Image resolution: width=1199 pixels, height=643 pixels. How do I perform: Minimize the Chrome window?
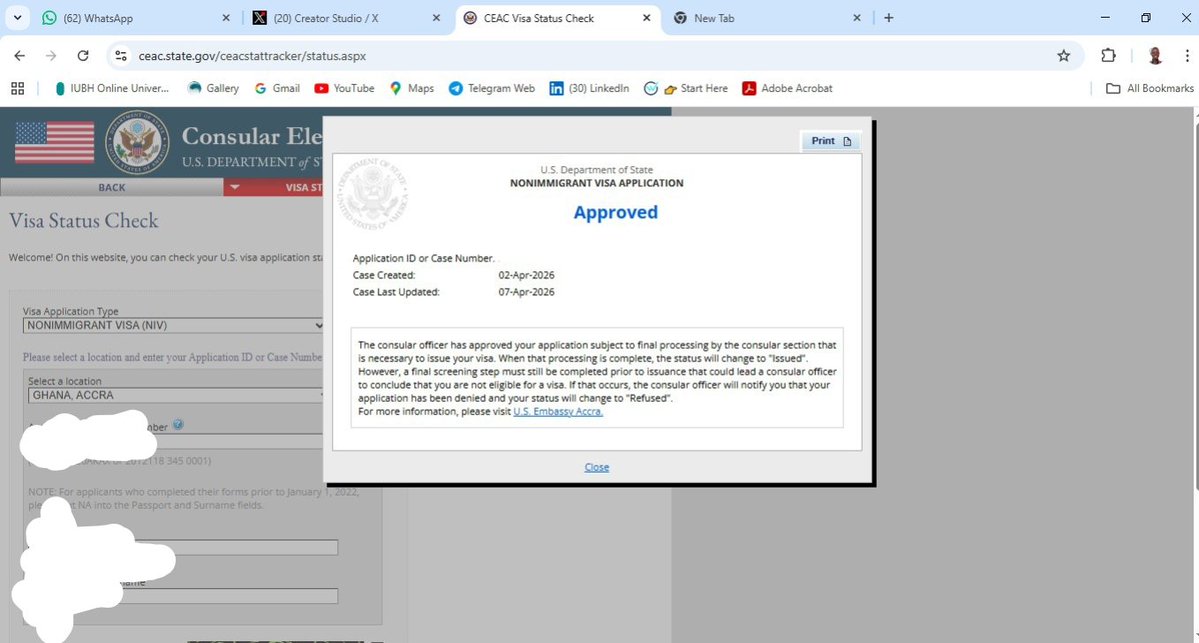[x=1105, y=18]
